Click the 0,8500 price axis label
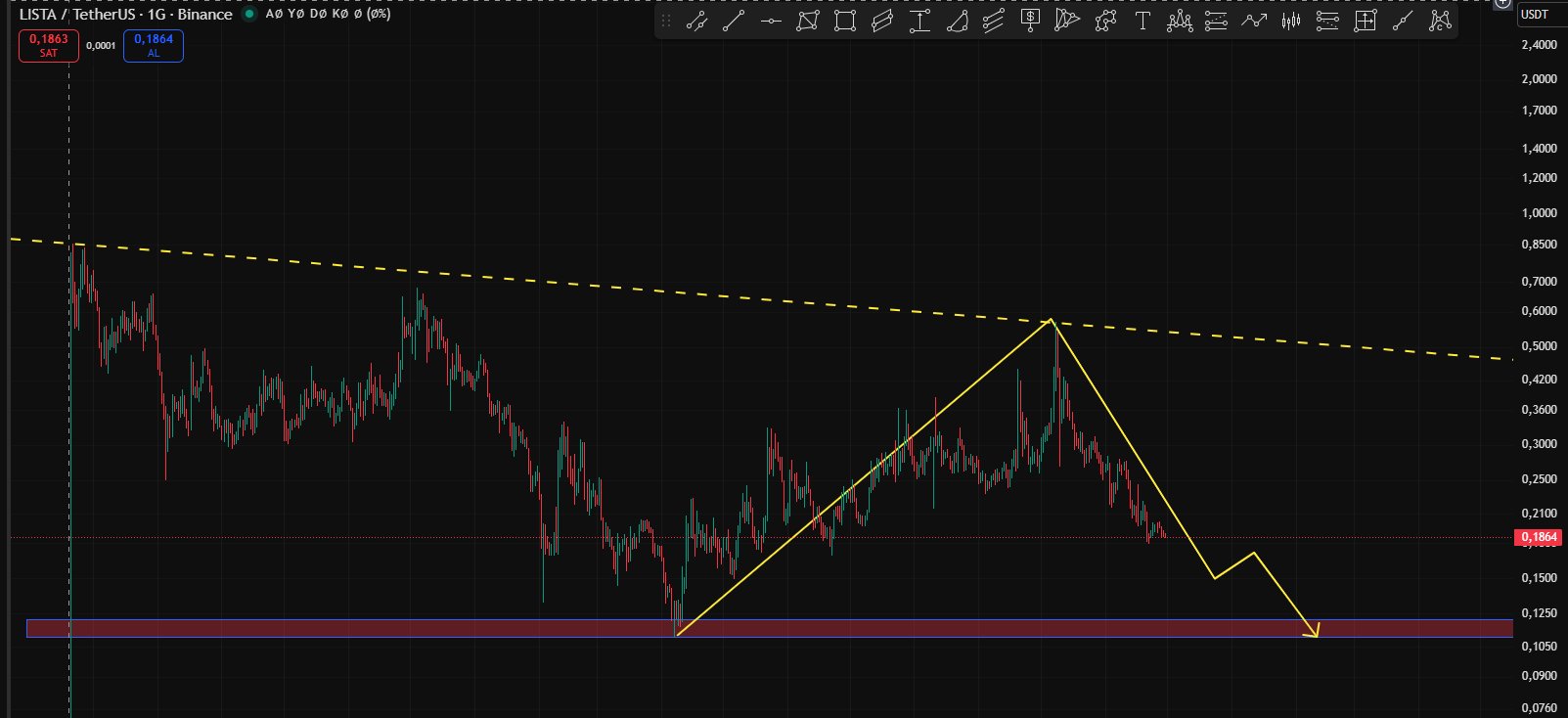1568x718 pixels. coord(1540,245)
